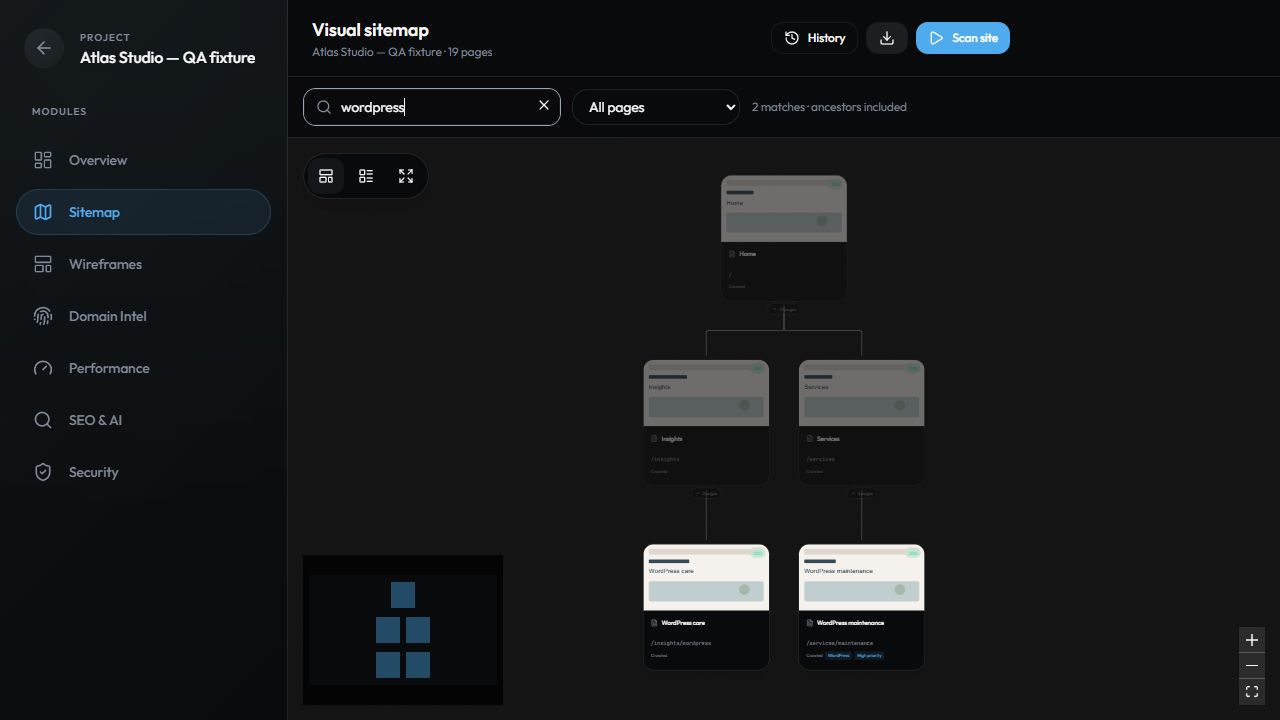Click the download export icon button
The height and width of the screenshot is (720, 1280).
point(887,38)
